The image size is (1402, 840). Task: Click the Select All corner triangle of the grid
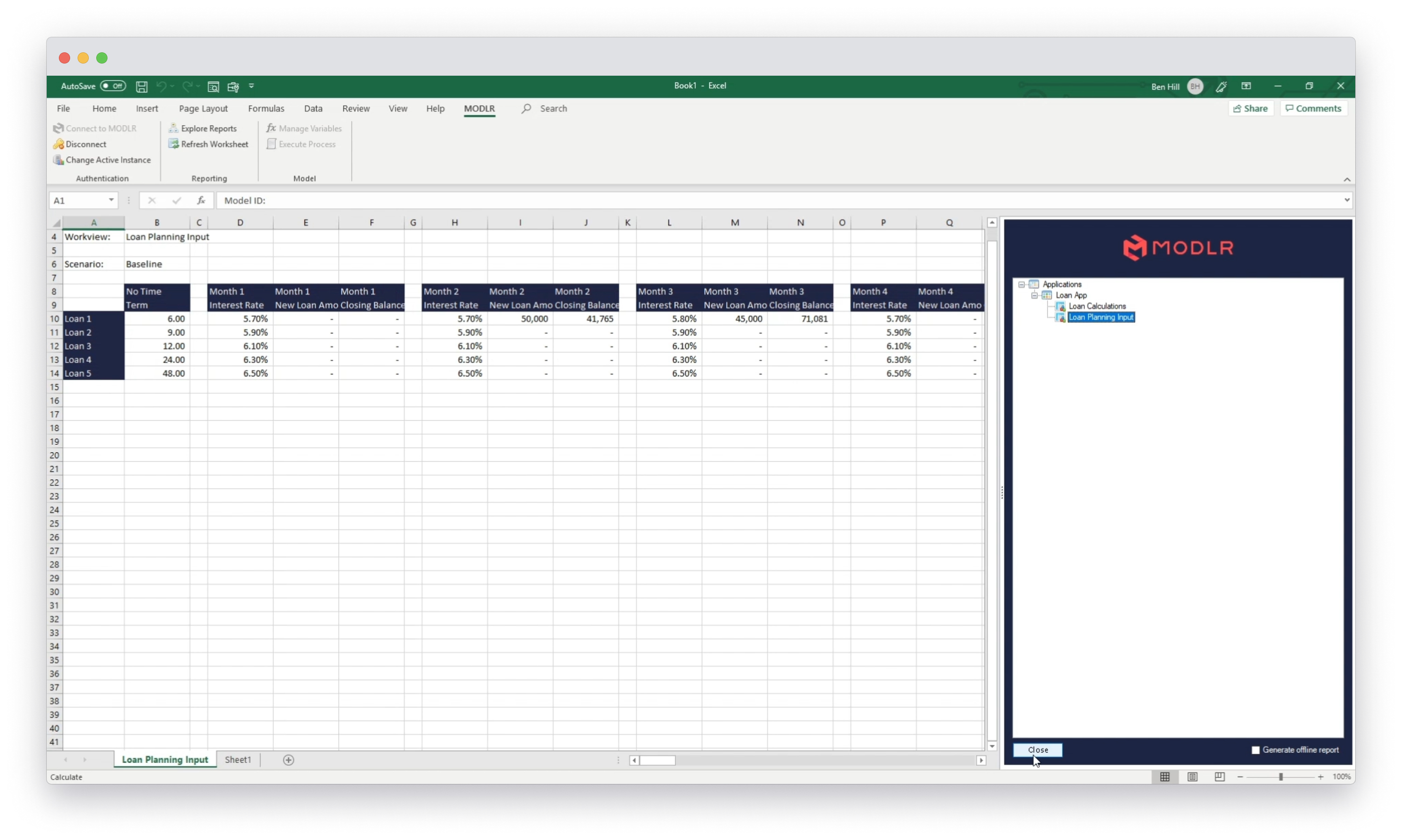tap(56, 223)
